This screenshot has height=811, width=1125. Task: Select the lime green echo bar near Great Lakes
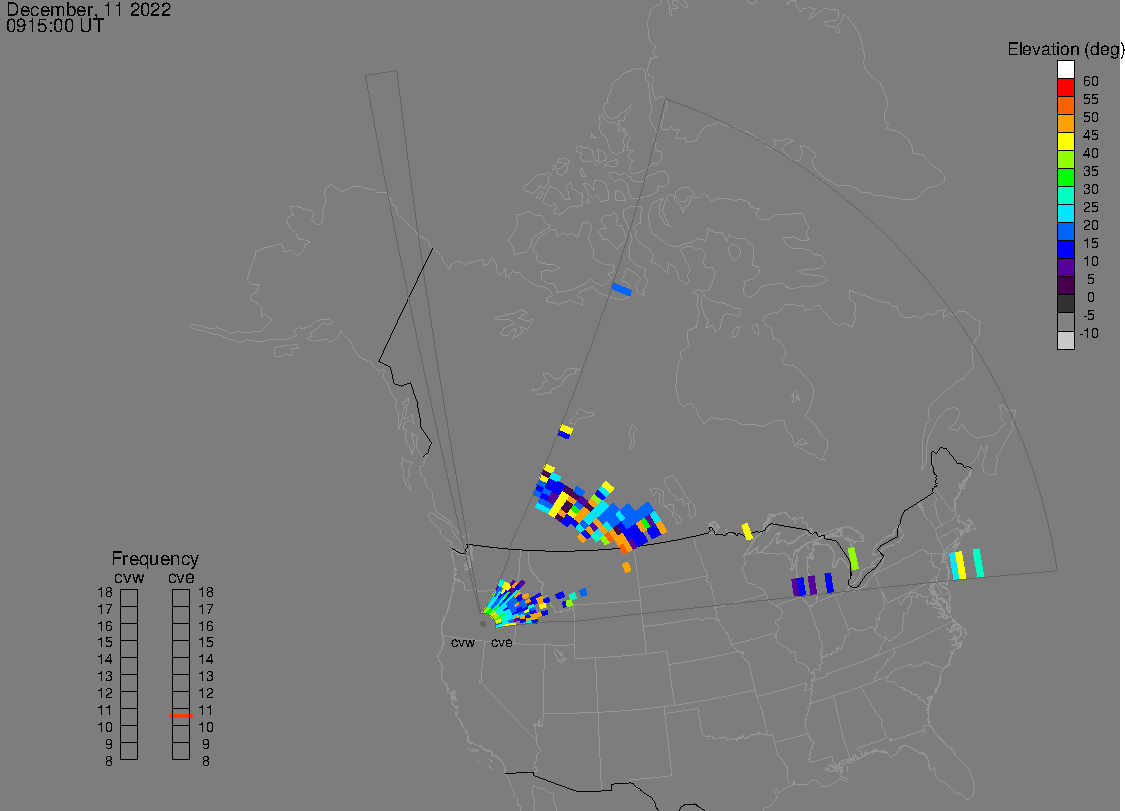point(853,558)
